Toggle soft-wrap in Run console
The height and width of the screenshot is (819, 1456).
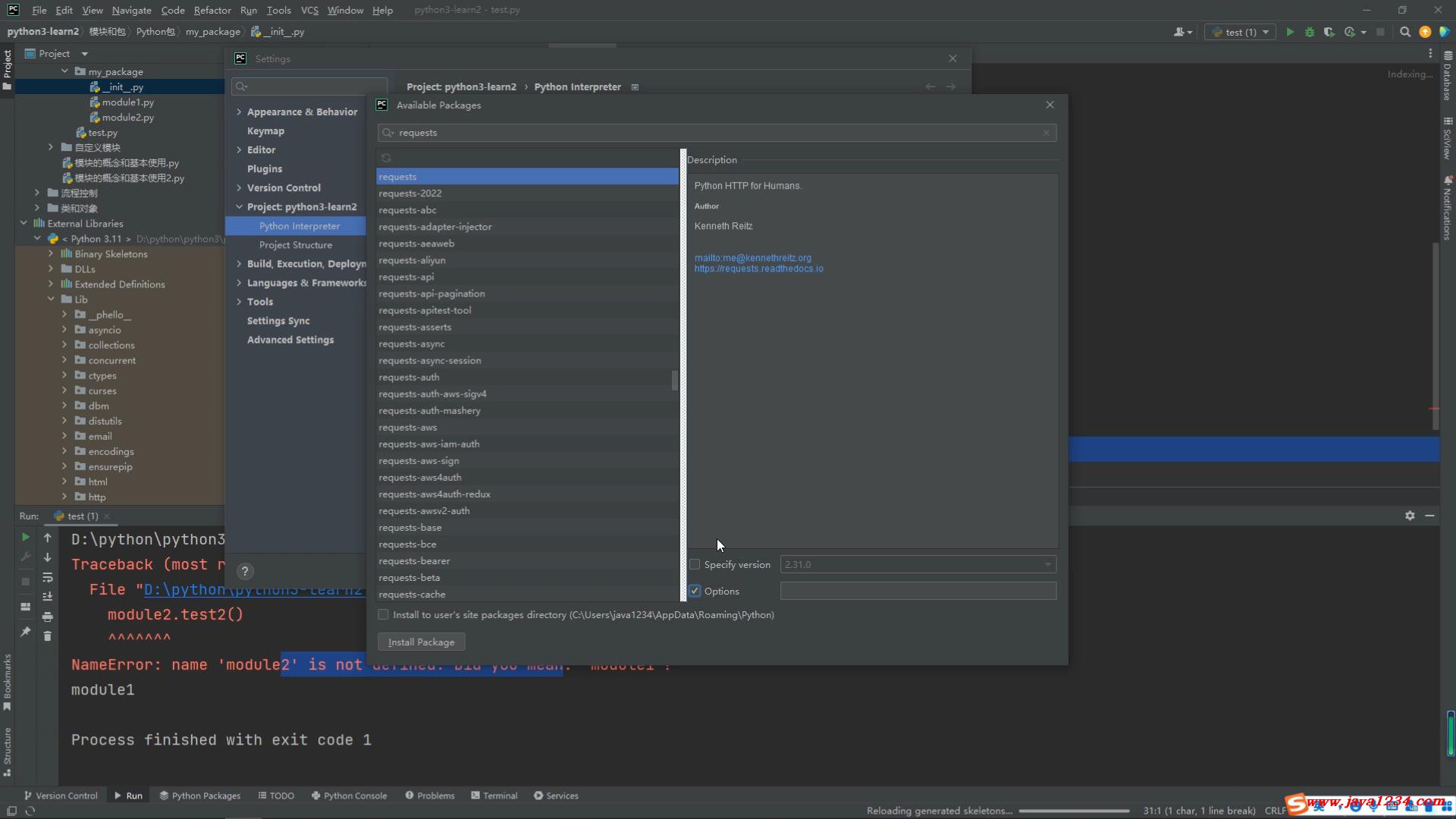click(x=47, y=577)
